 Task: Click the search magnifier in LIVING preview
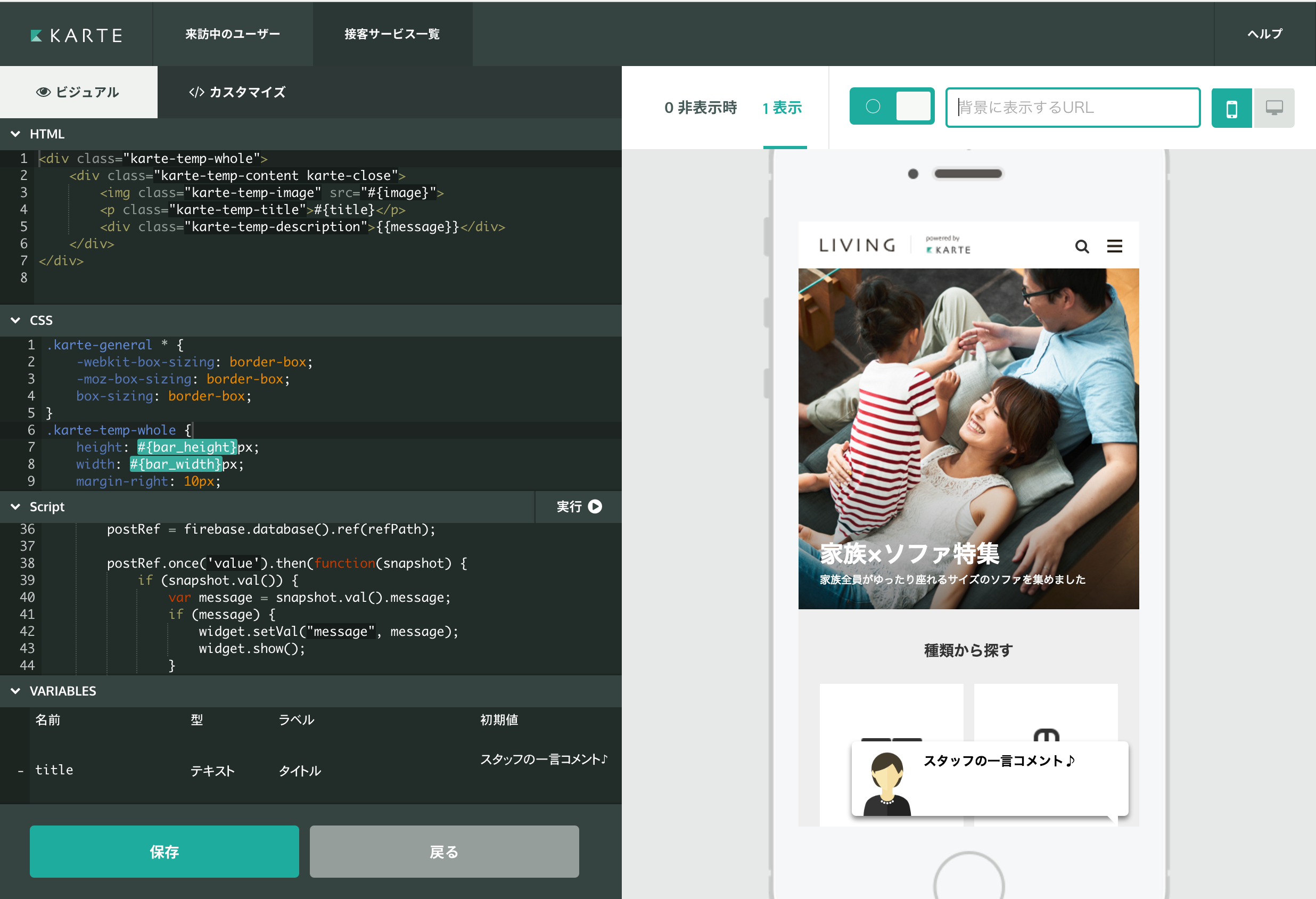(x=1082, y=247)
